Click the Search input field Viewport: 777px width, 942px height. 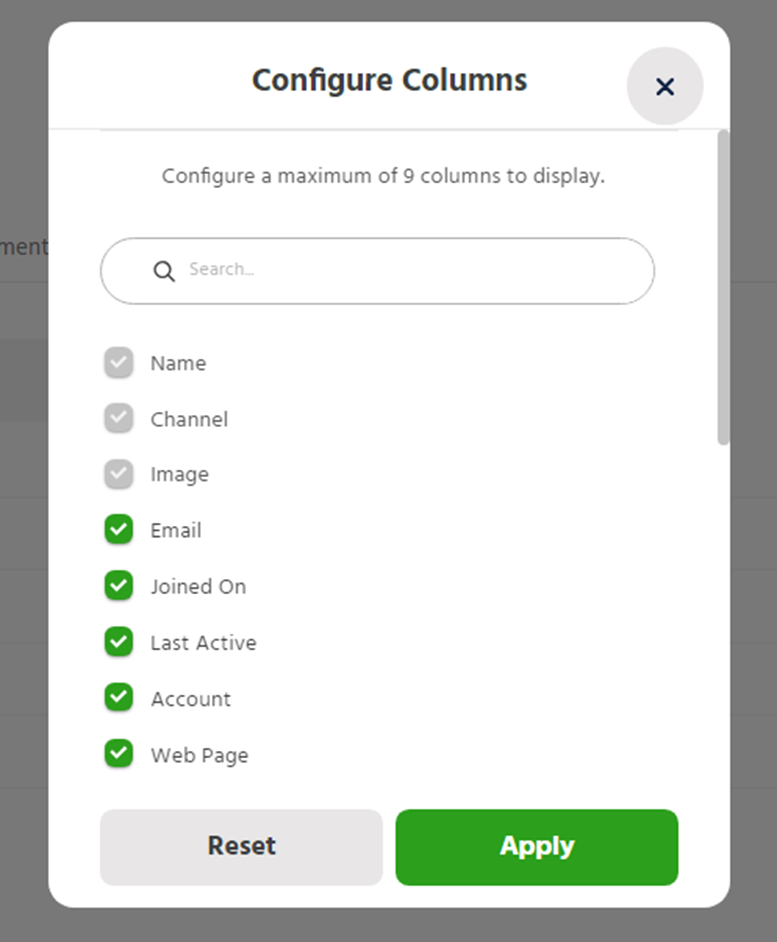400,270
